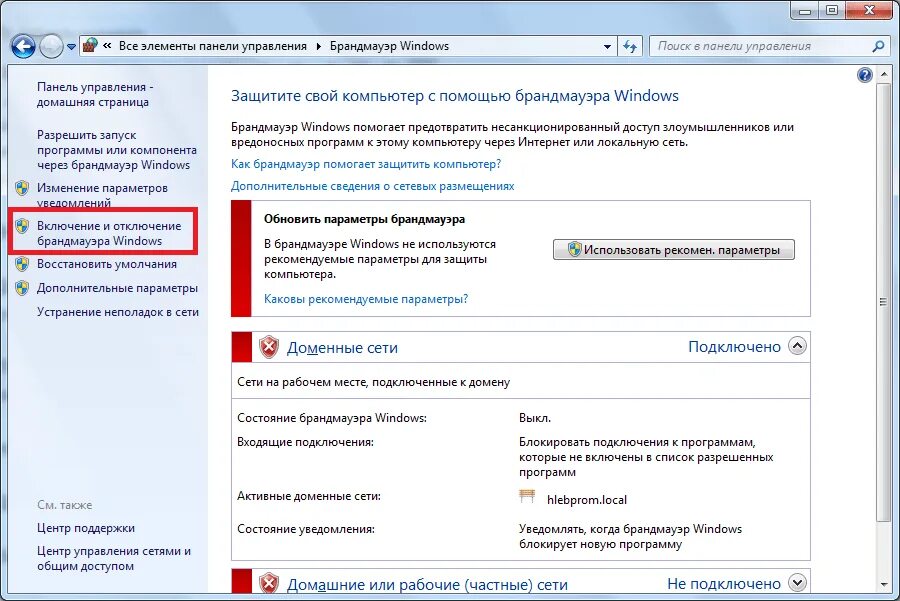Open «Центр поддержки» link

pyautogui.click(x=86, y=528)
